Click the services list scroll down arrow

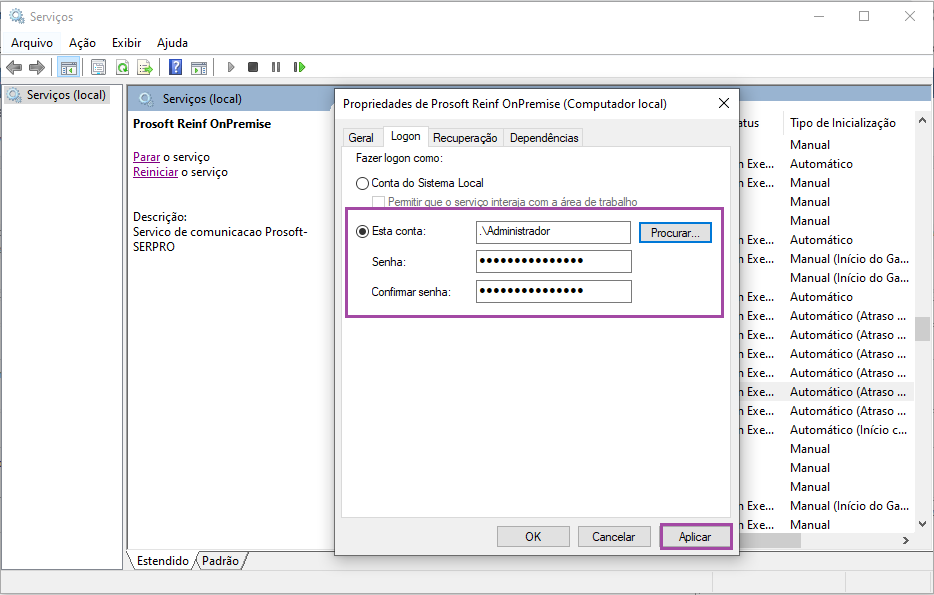click(x=923, y=524)
